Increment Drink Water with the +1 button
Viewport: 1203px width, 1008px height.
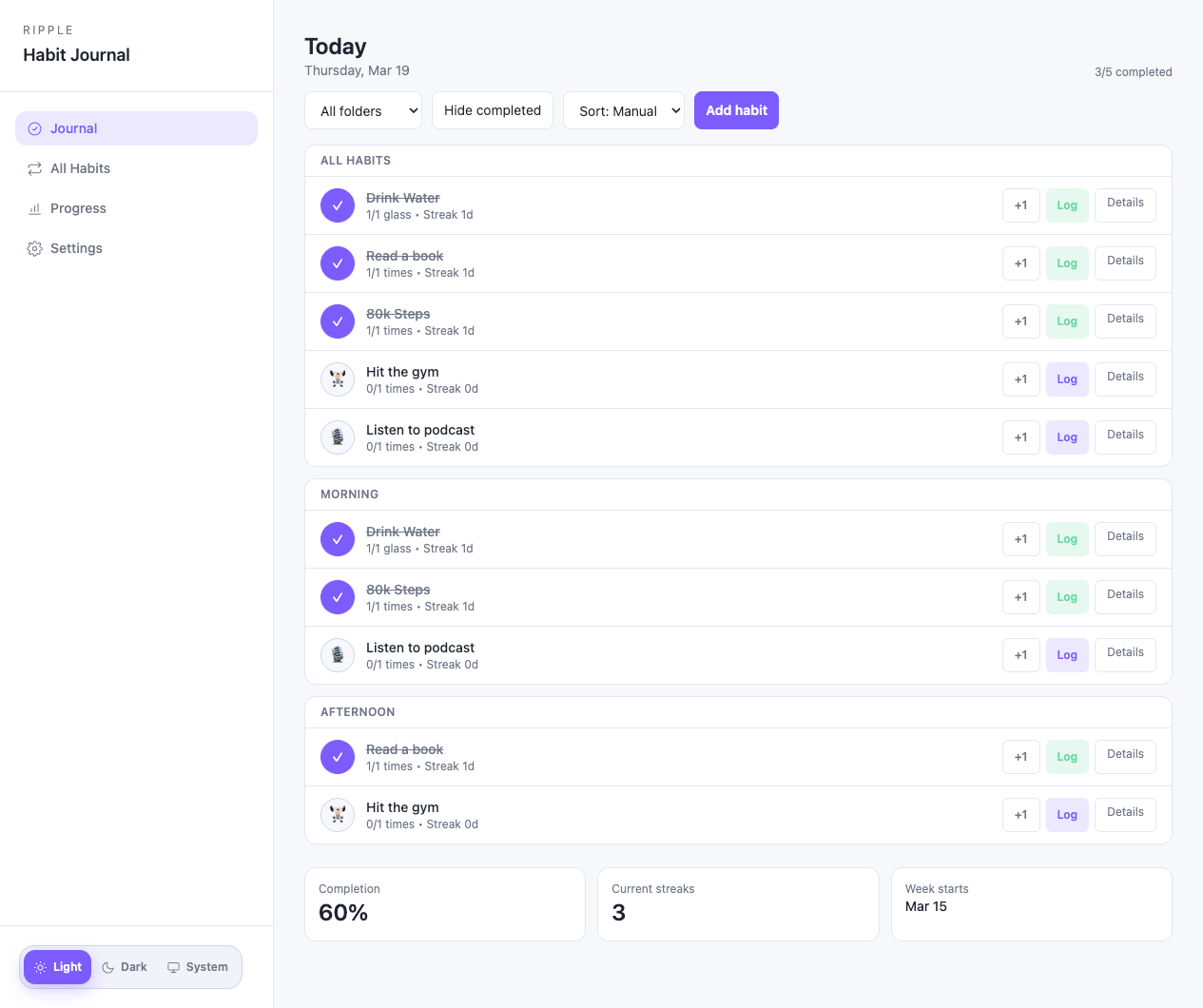1020,204
